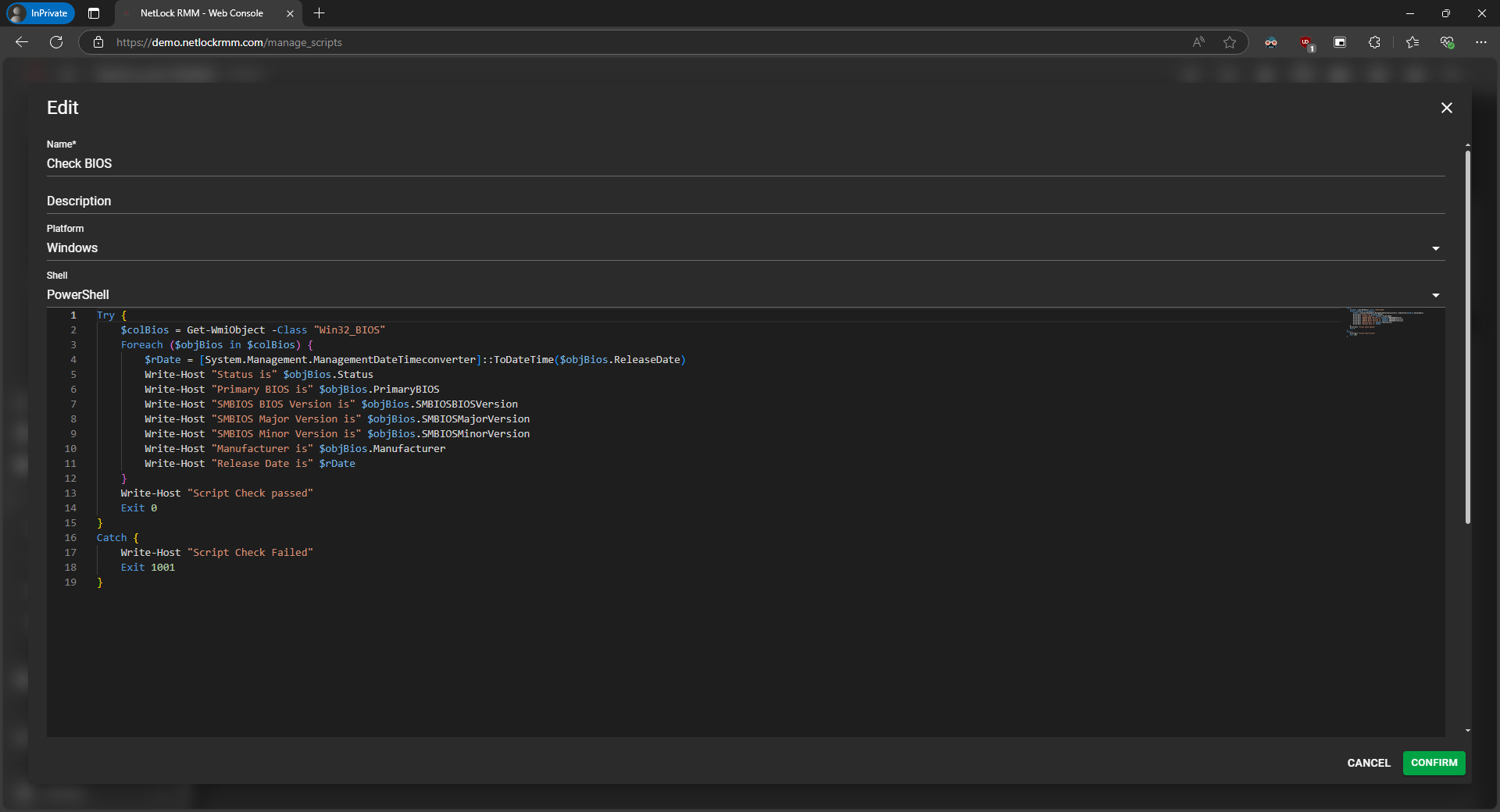The image size is (1500, 812).
Task: Select the NetLock RMM Web Console tab
Action: click(x=202, y=13)
